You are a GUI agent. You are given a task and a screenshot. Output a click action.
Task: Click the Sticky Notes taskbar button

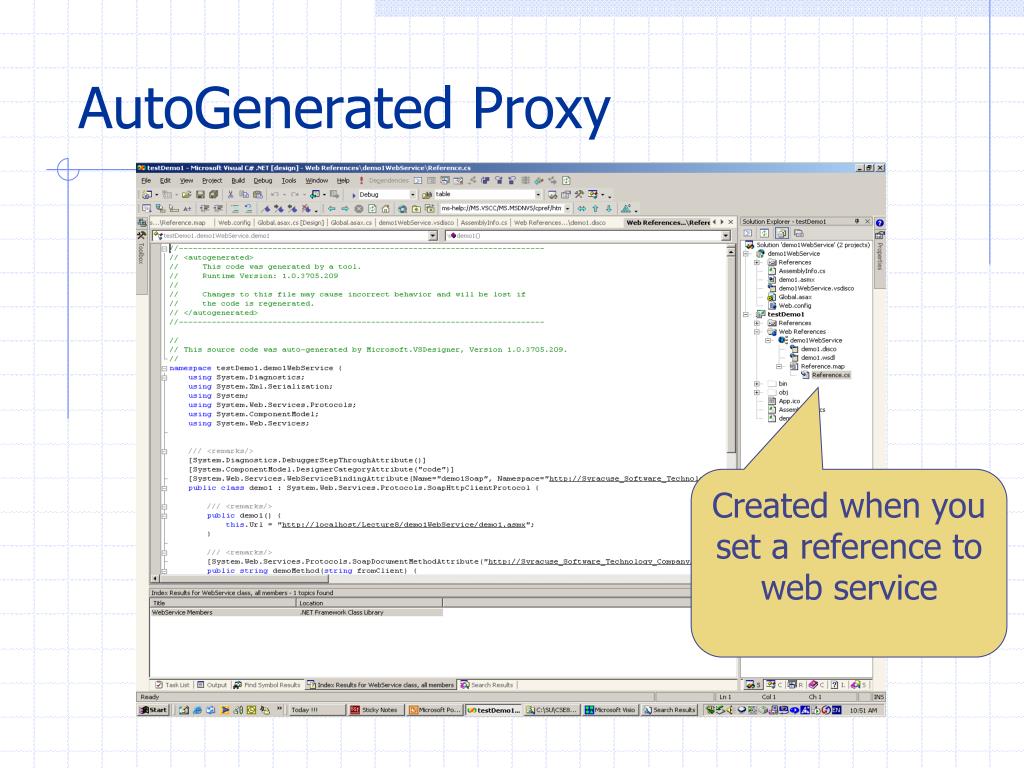coord(376,710)
